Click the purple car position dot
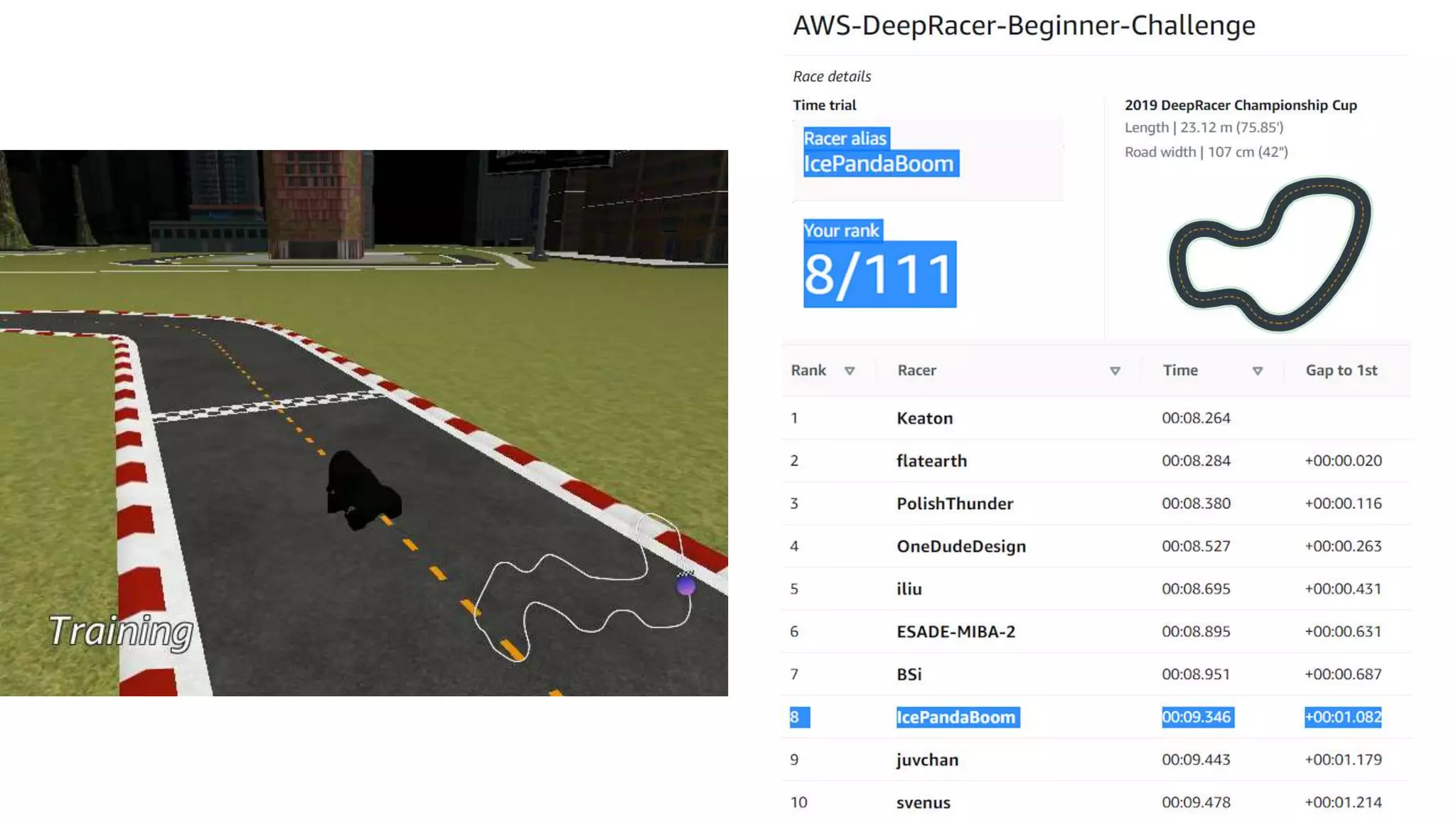 tap(685, 586)
